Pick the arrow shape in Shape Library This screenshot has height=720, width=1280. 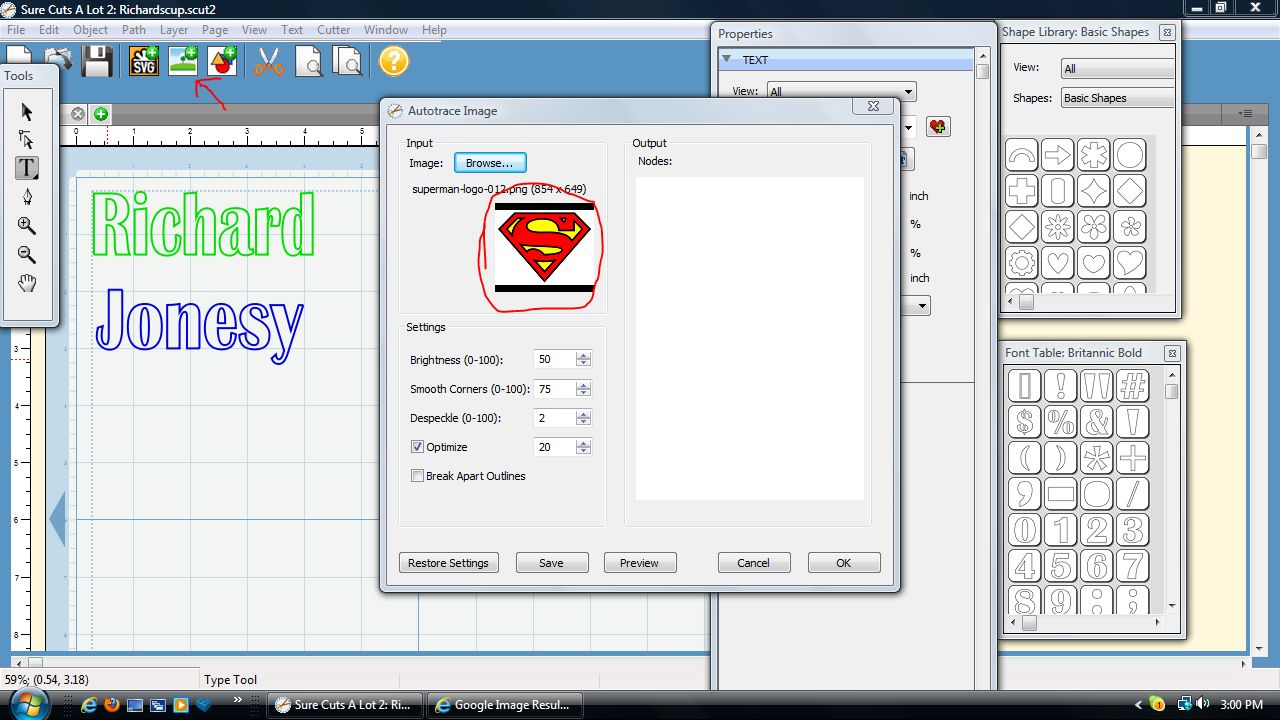tap(1058, 155)
